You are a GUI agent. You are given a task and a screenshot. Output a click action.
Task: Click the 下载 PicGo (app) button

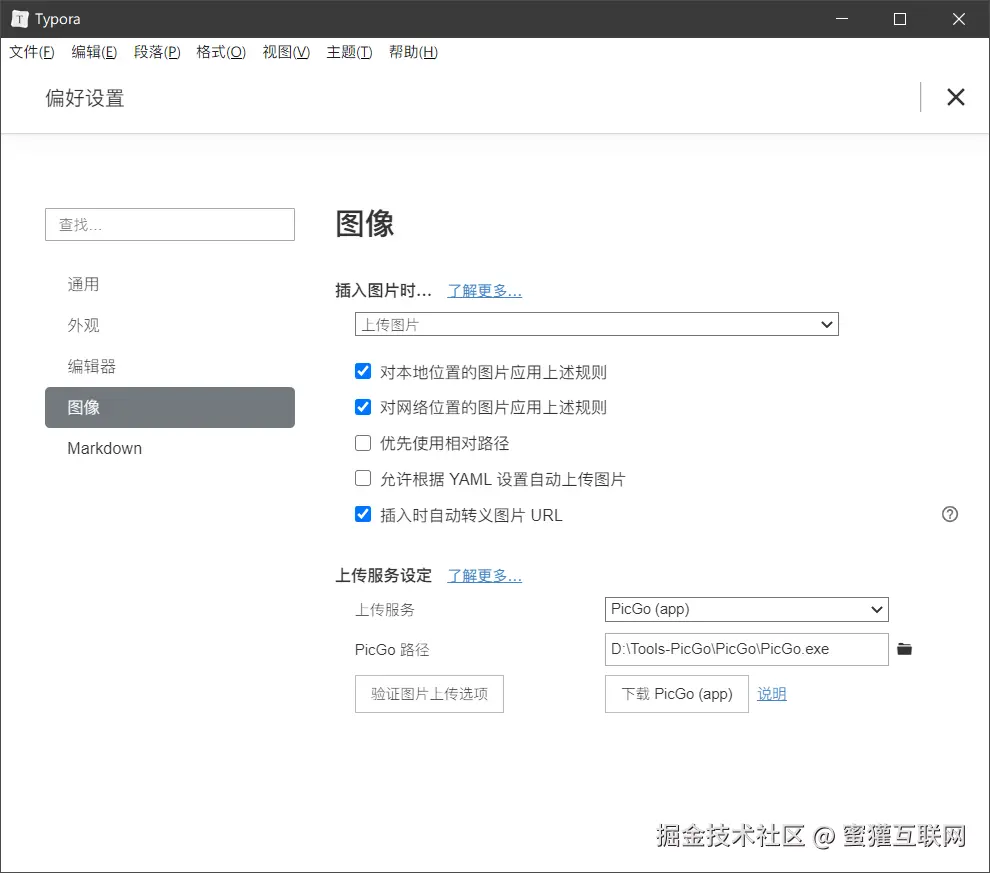[677, 694]
